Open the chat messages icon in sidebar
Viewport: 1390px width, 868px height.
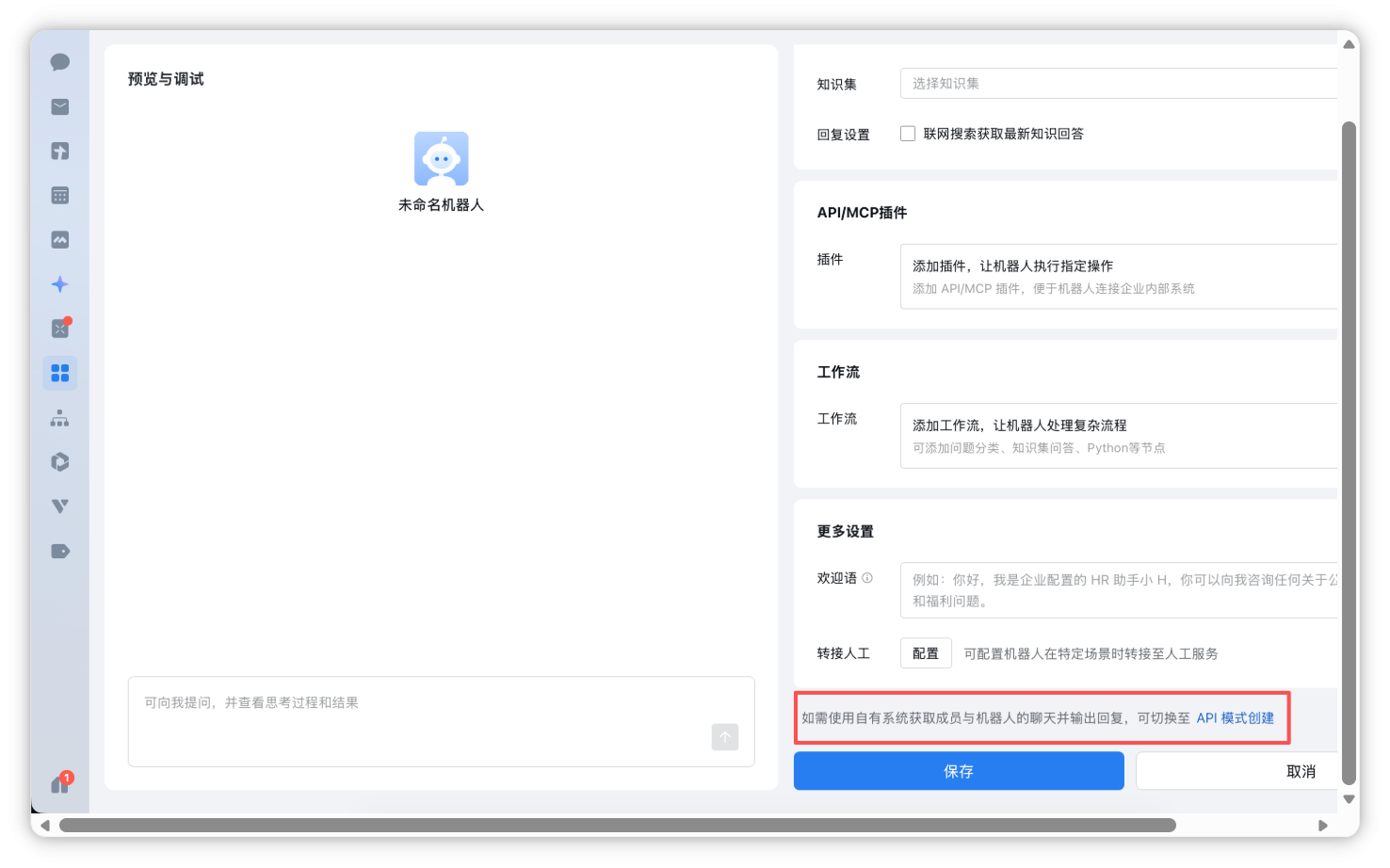60,62
